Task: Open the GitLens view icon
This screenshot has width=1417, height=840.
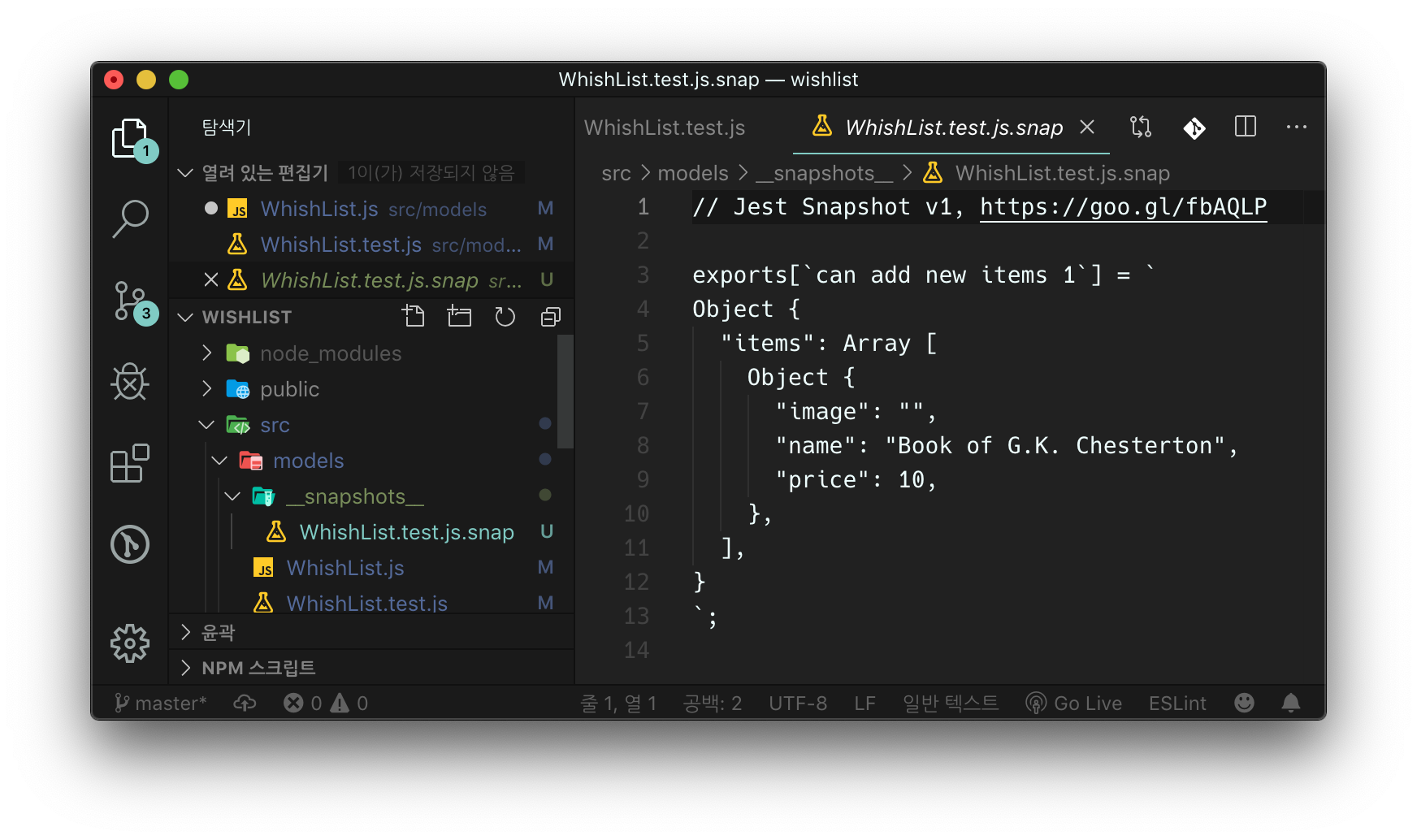Action: tap(130, 544)
